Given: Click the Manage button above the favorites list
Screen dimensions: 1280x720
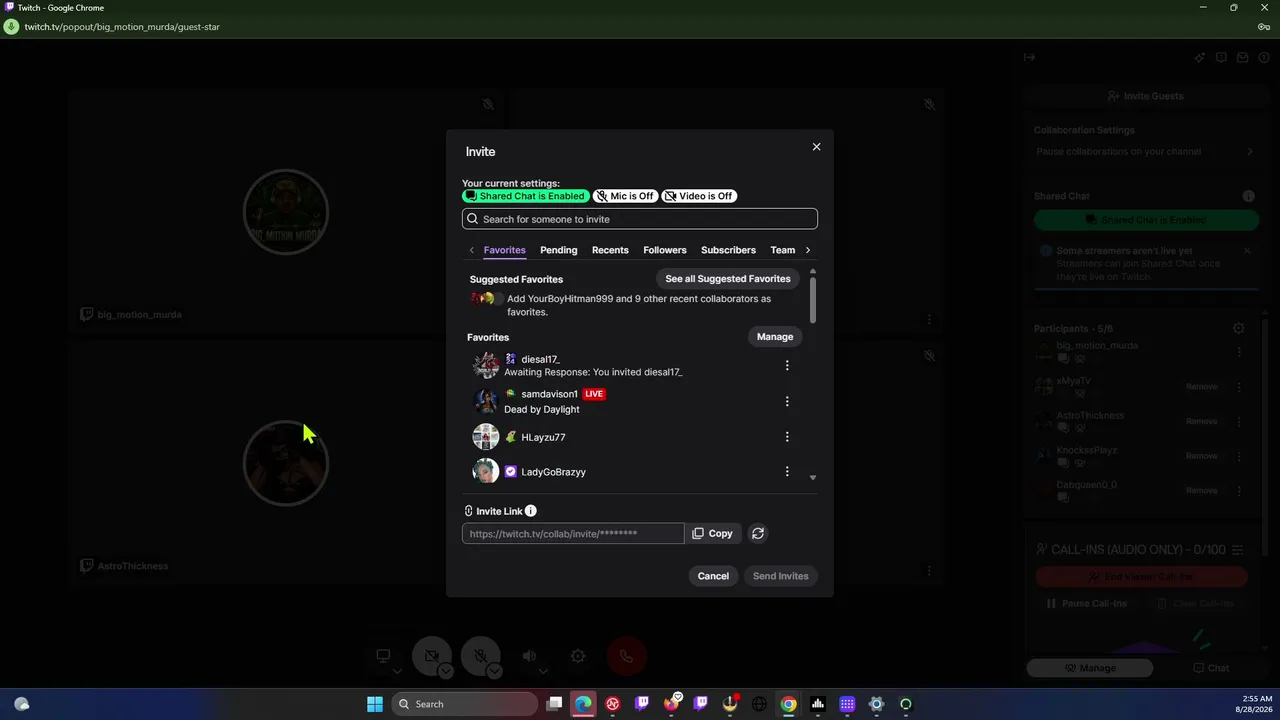Looking at the screenshot, I should click(775, 337).
